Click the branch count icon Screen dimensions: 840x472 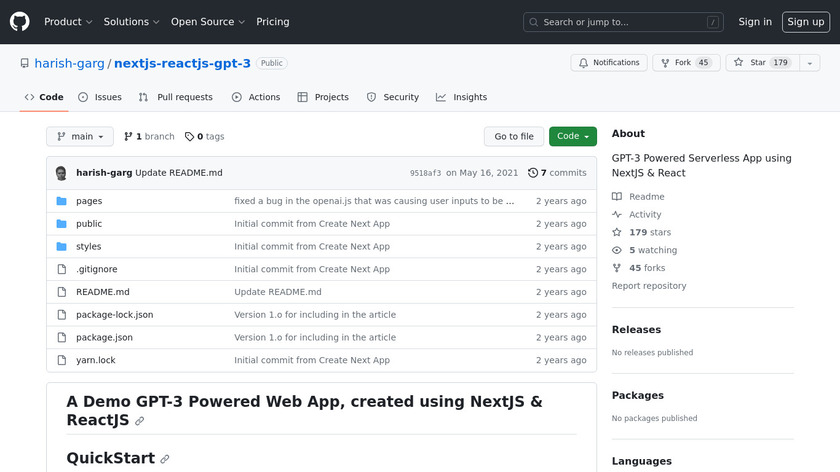tap(127, 137)
